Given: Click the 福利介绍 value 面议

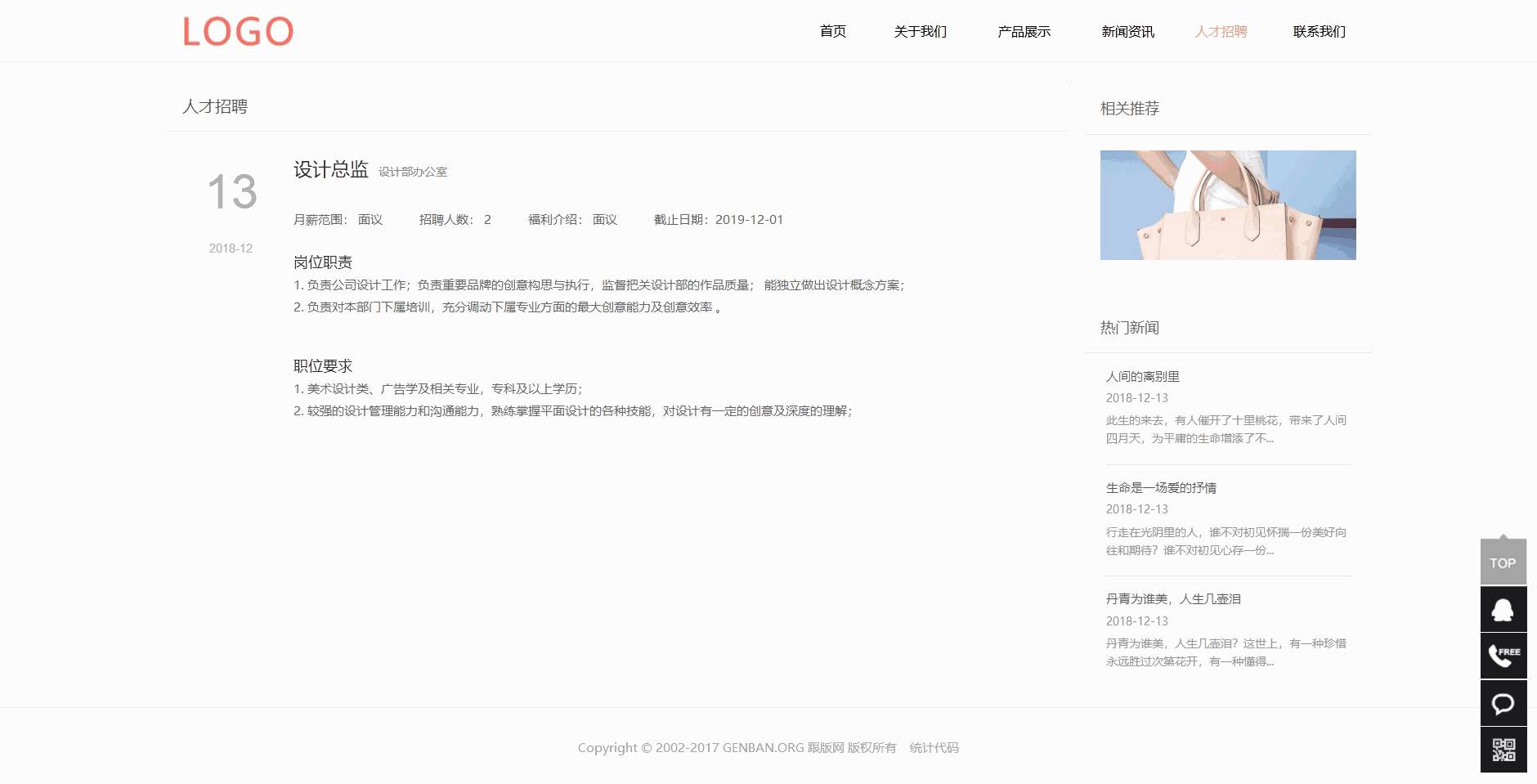Looking at the screenshot, I should point(605,220).
